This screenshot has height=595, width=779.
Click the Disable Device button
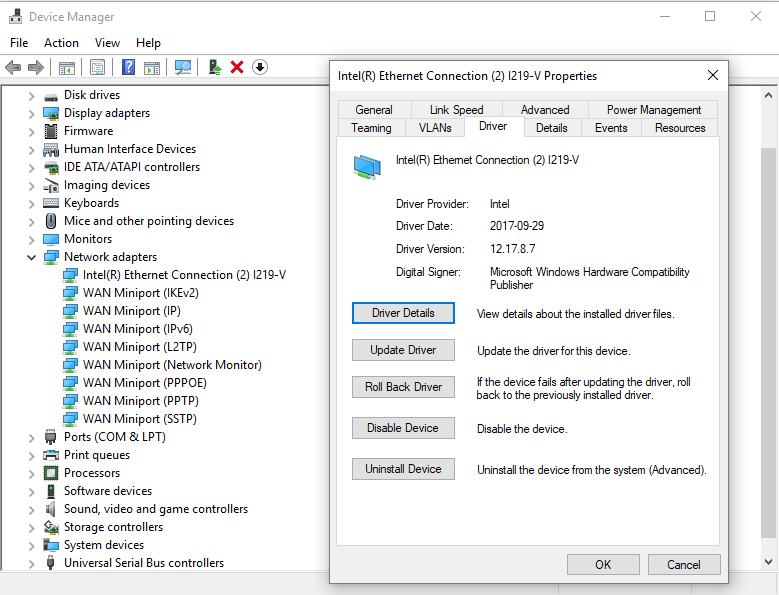tap(403, 428)
